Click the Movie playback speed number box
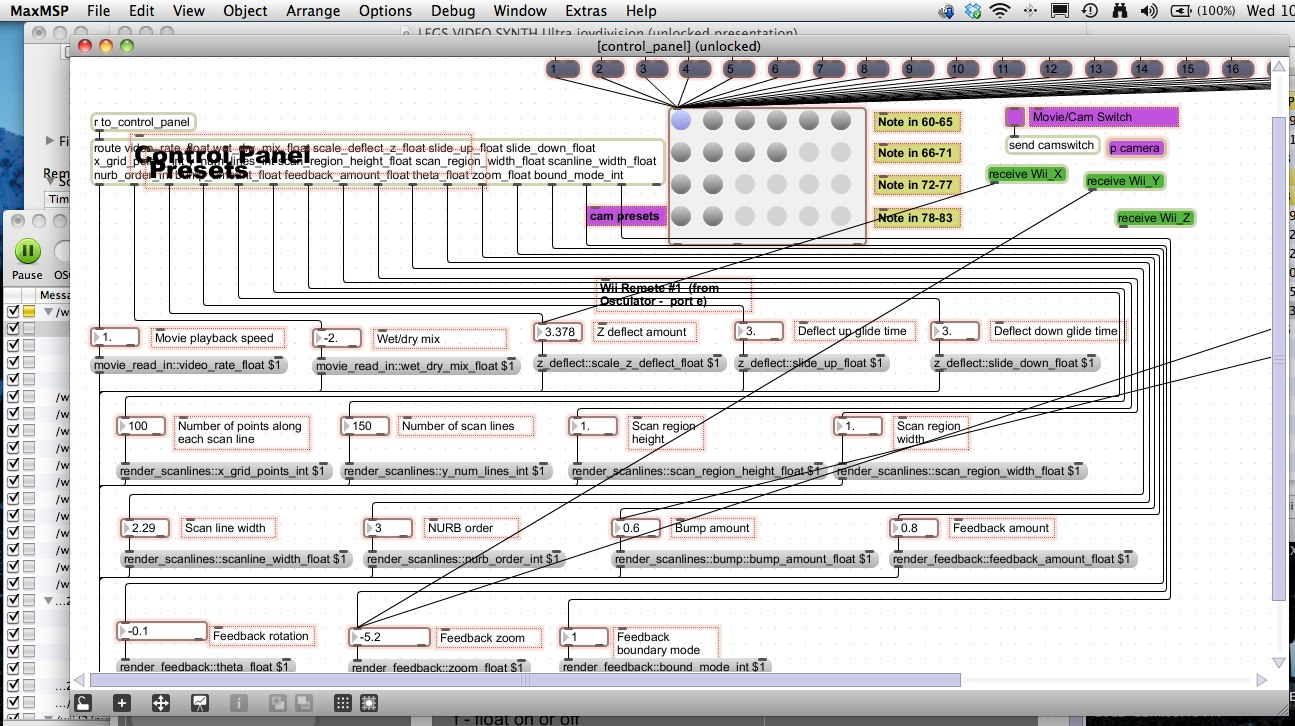The image size is (1295, 726). pyautogui.click(x=116, y=337)
